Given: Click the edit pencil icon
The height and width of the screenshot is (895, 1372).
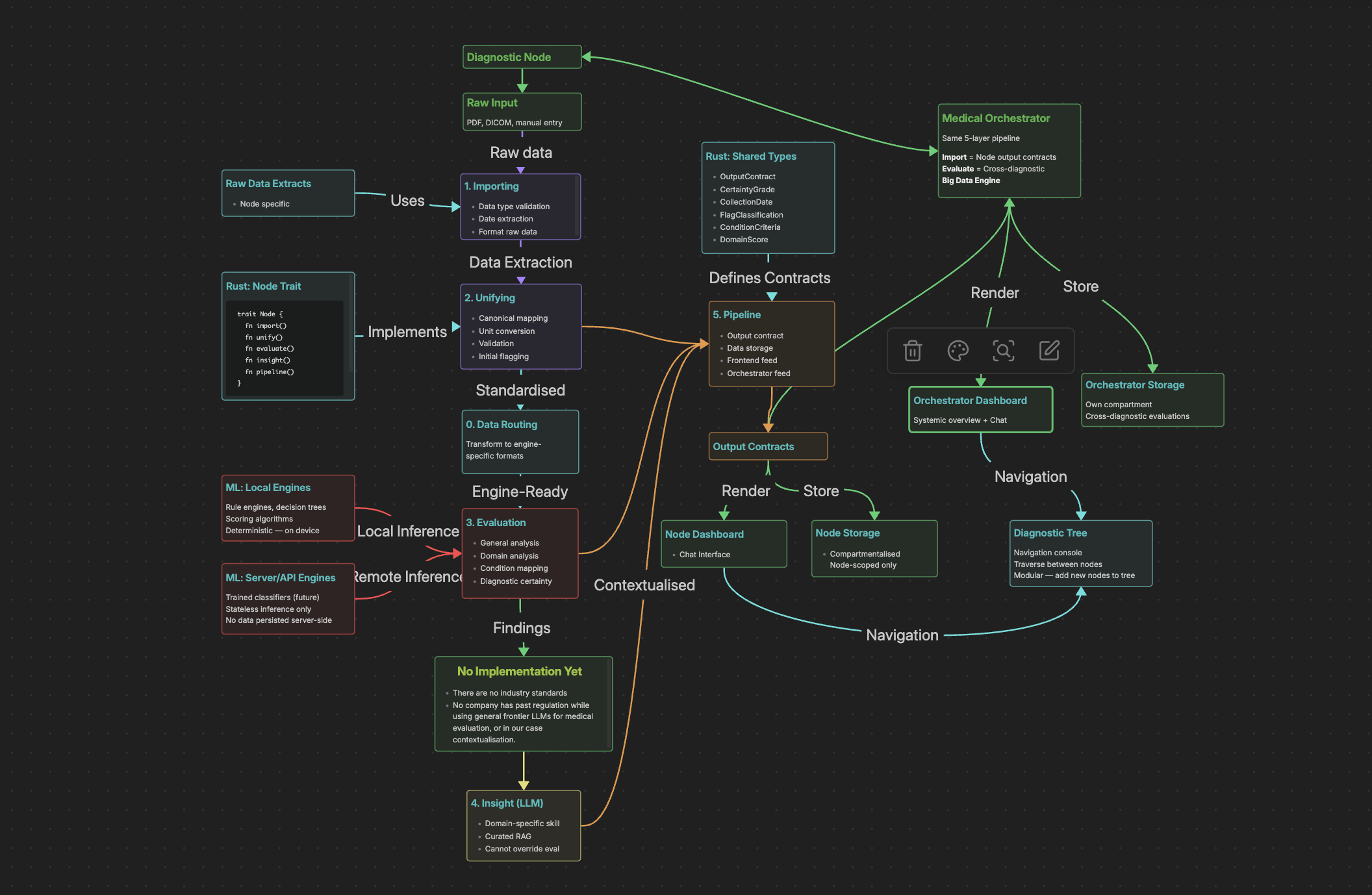Looking at the screenshot, I should click(x=1049, y=351).
